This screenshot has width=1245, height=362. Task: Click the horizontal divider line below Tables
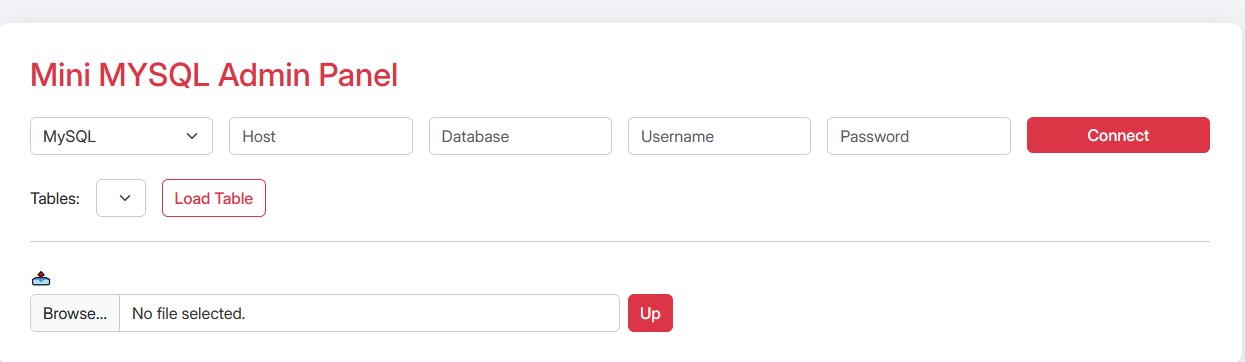coord(620,241)
